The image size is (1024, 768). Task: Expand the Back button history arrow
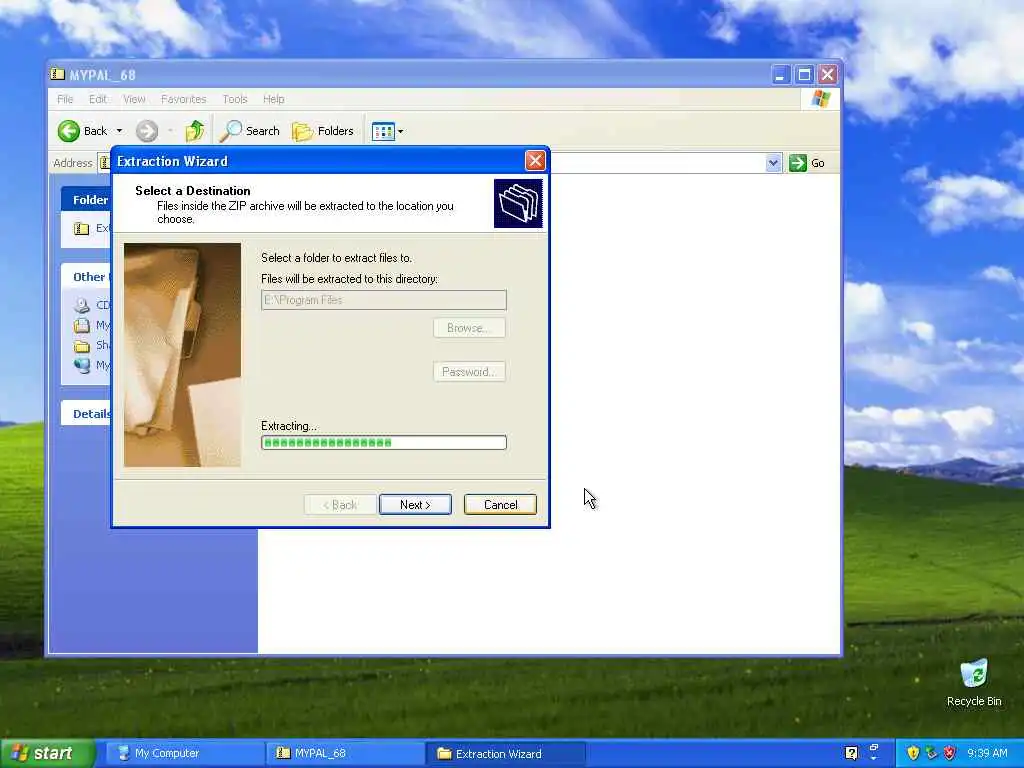[120, 131]
